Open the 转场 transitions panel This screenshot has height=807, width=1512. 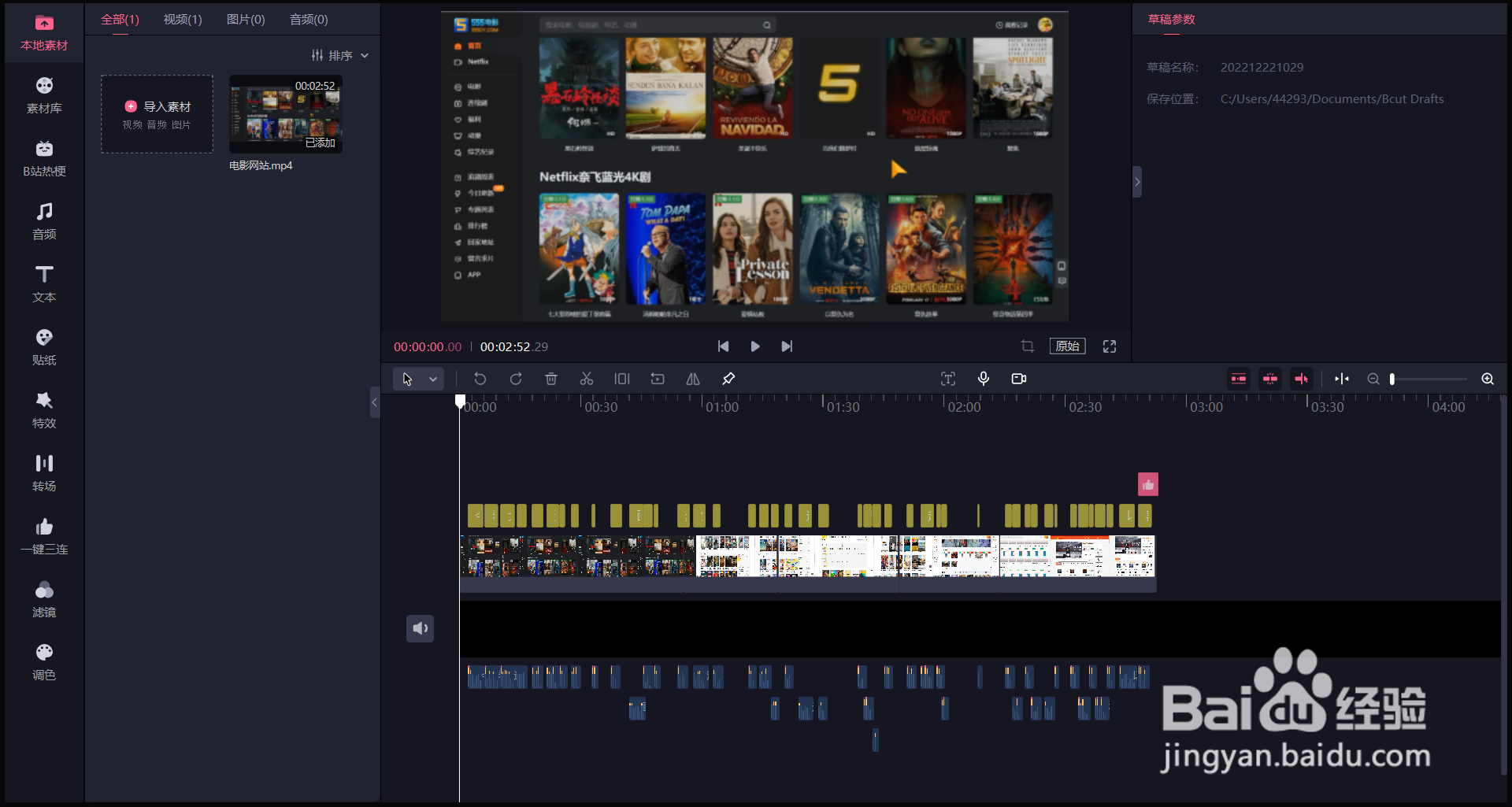point(44,474)
